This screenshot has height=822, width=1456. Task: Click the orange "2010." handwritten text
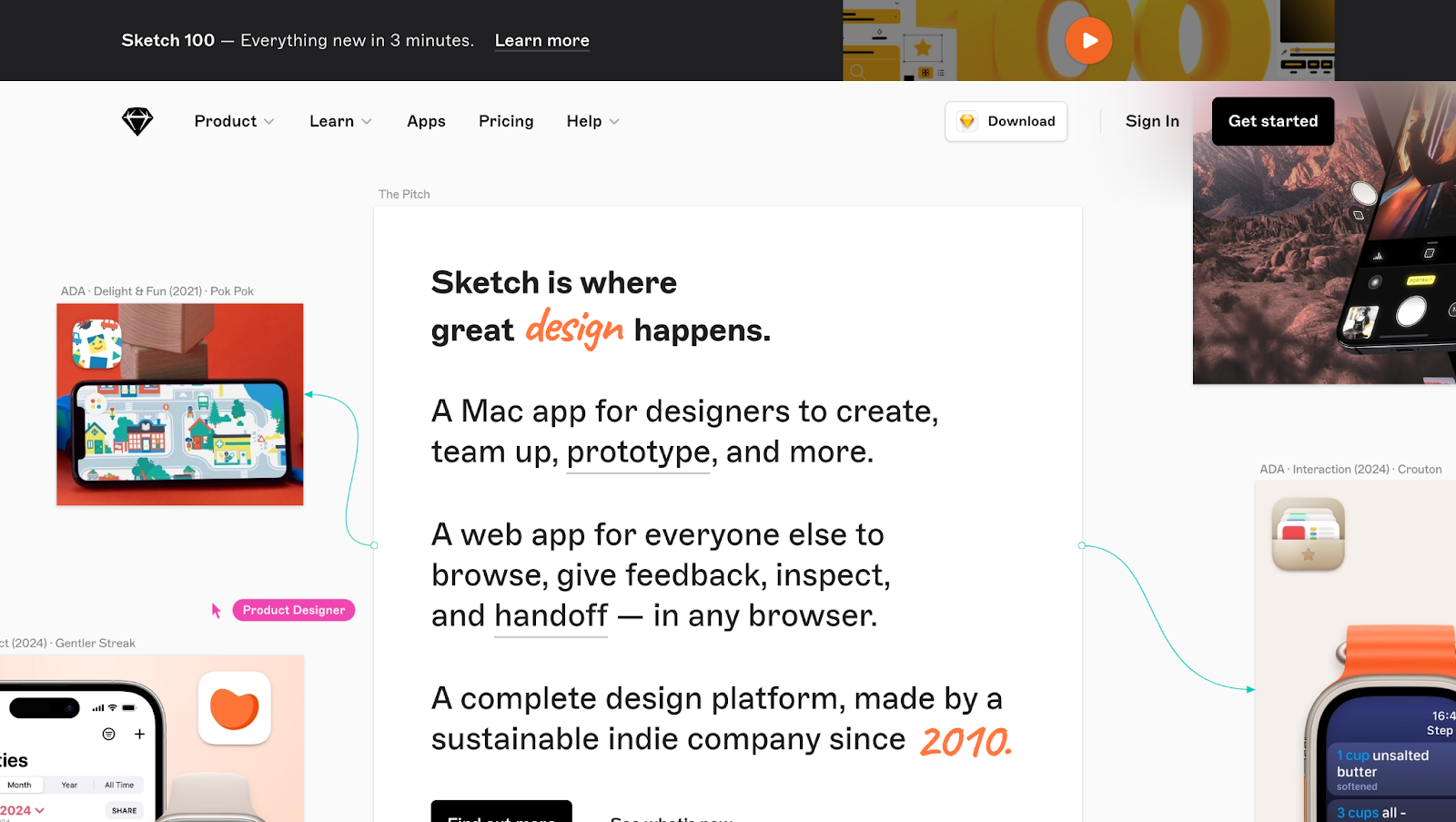click(966, 741)
